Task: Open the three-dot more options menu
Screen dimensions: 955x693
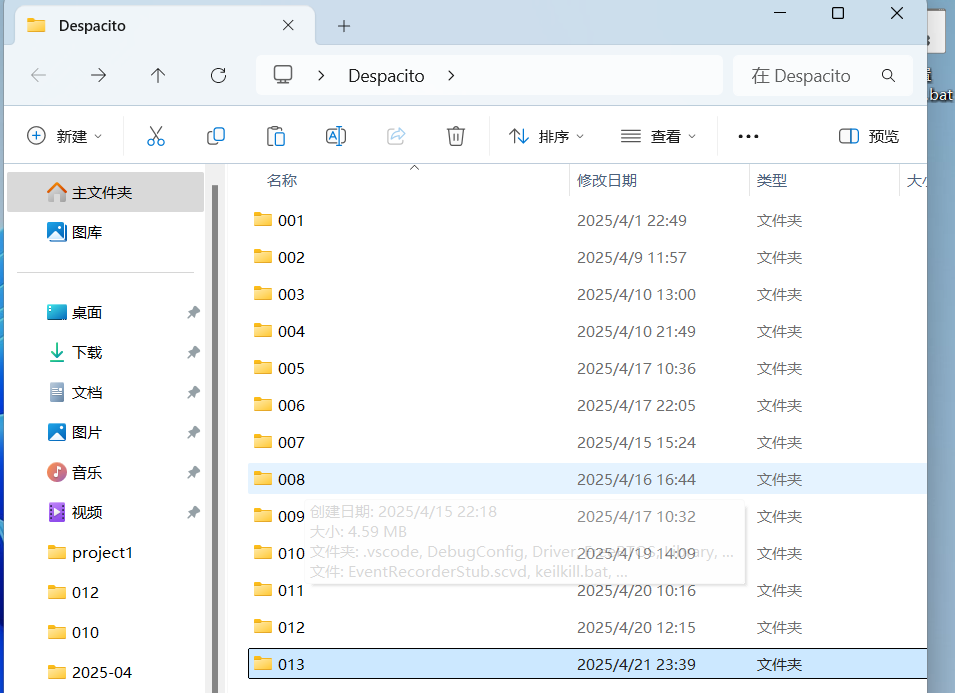Action: coord(748,136)
